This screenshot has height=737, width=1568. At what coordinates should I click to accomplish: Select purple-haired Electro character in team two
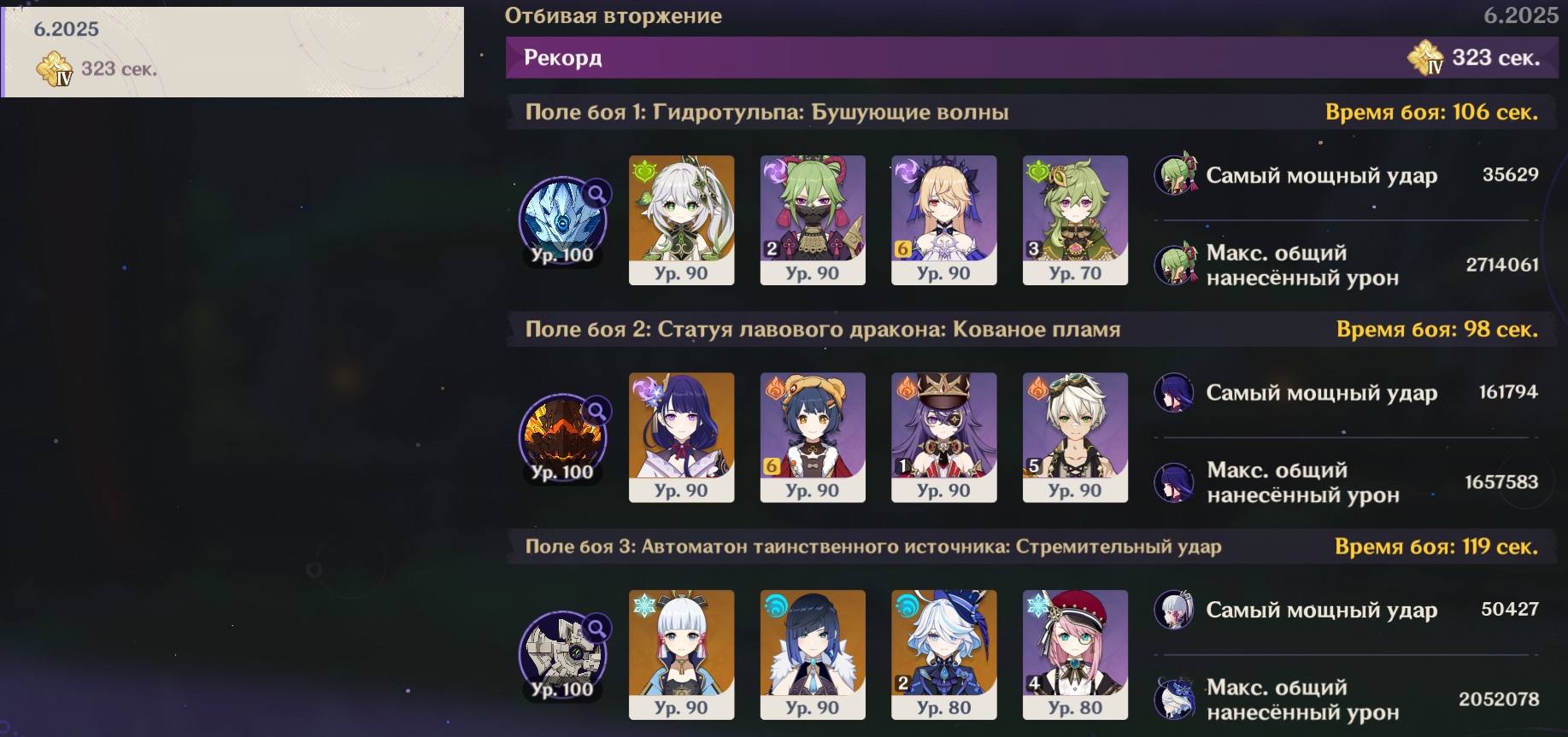pyautogui.click(x=681, y=437)
